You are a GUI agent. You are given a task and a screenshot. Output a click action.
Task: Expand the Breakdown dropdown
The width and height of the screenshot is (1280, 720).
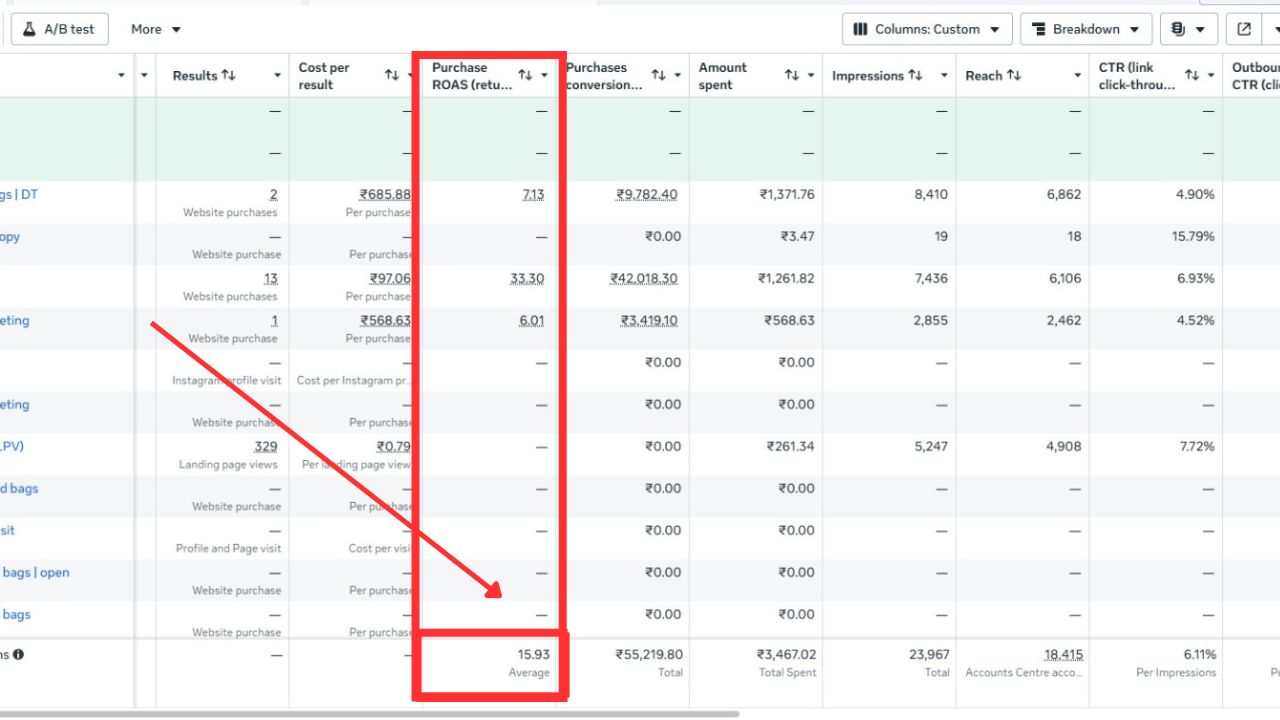coord(1086,29)
